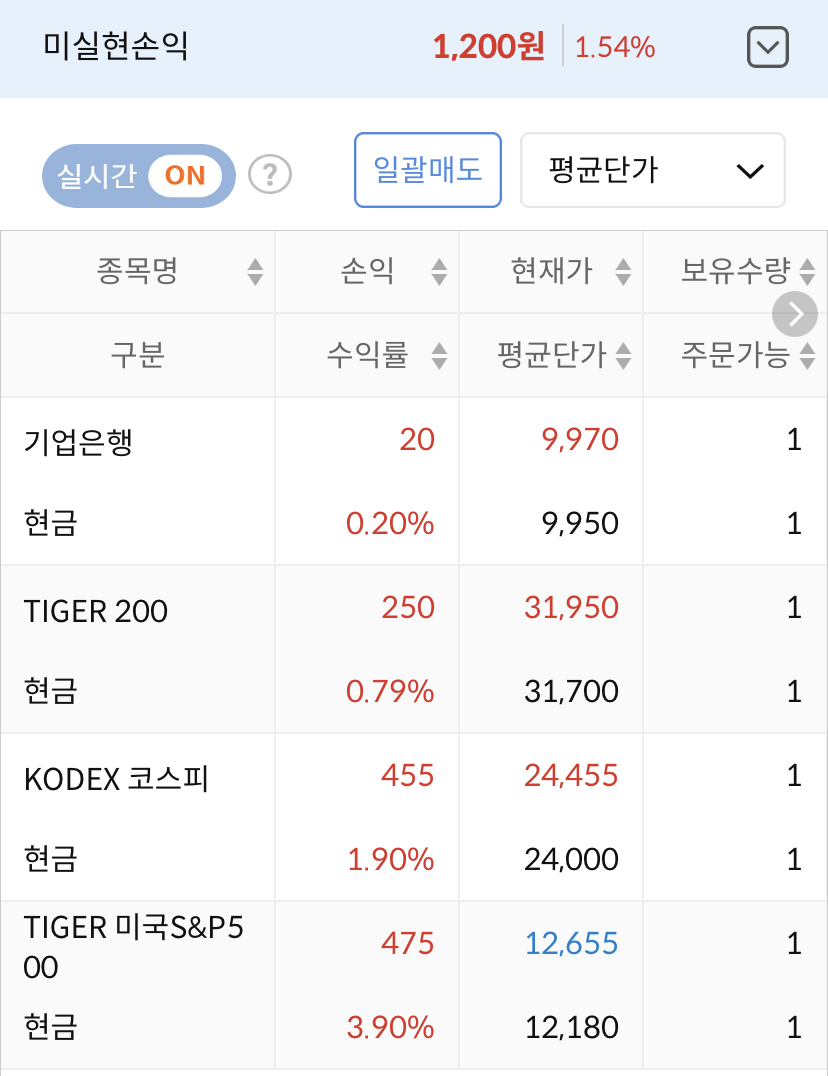Sort by 주문가능 column arrows
Screen dimensions: 828x1076
pos(807,355)
